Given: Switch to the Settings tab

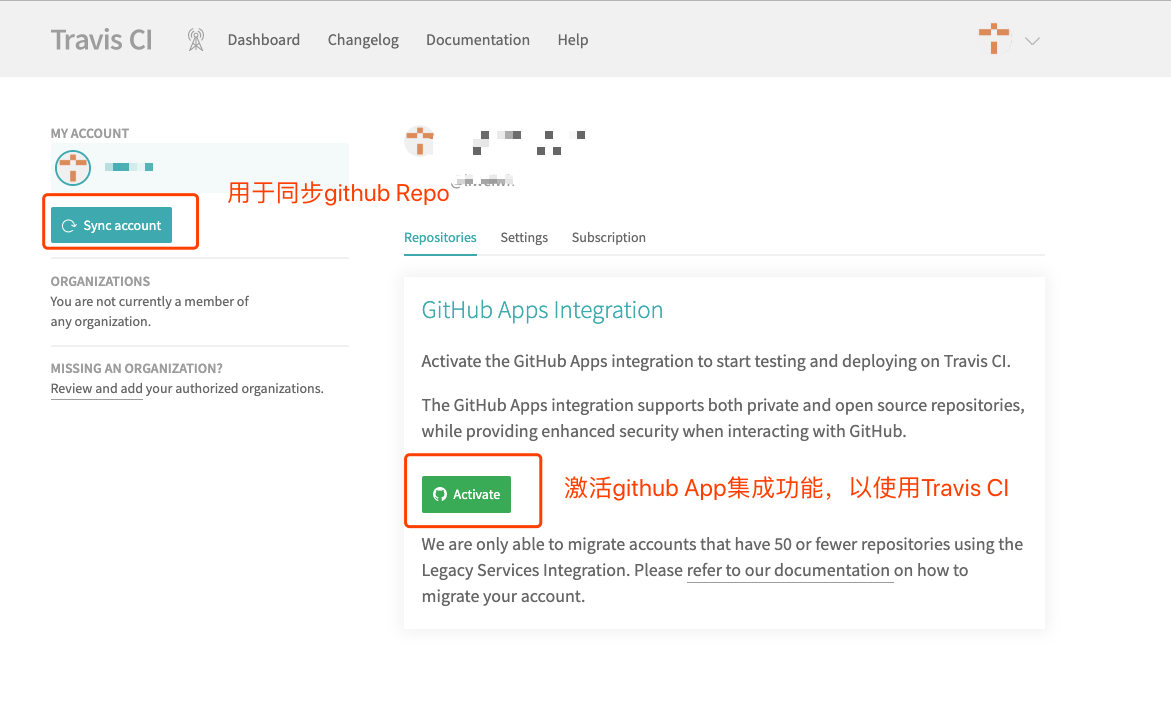Looking at the screenshot, I should pyautogui.click(x=524, y=238).
